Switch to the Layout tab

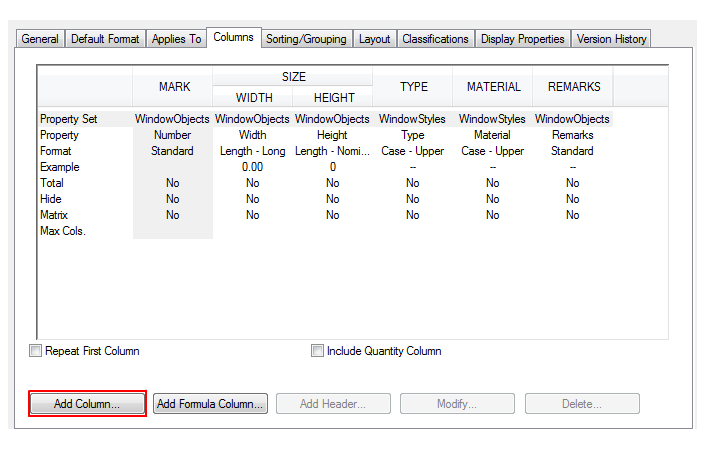[375, 39]
